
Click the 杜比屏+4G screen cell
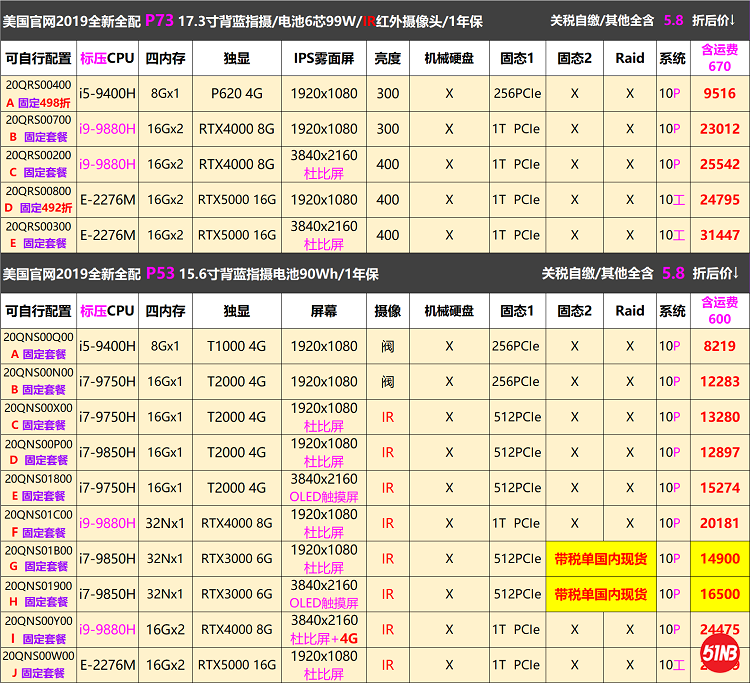(x=323, y=637)
